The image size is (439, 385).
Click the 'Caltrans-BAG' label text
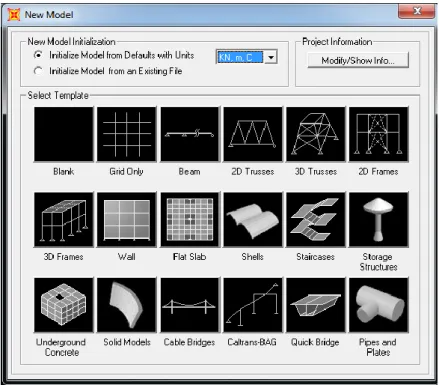point(252,342)
